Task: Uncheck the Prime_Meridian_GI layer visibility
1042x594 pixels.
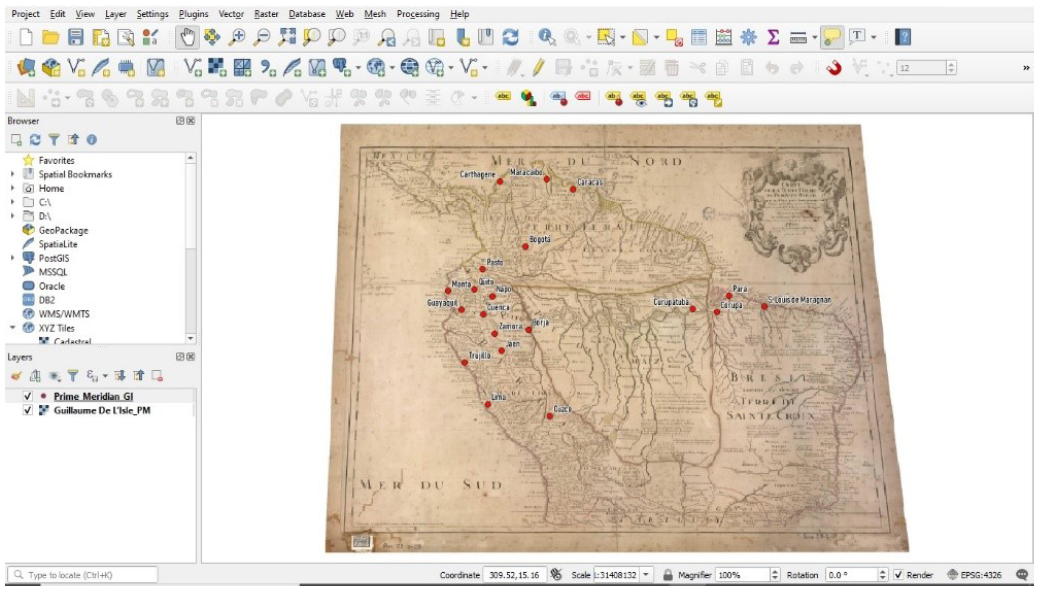Action: tap(27, 396)
